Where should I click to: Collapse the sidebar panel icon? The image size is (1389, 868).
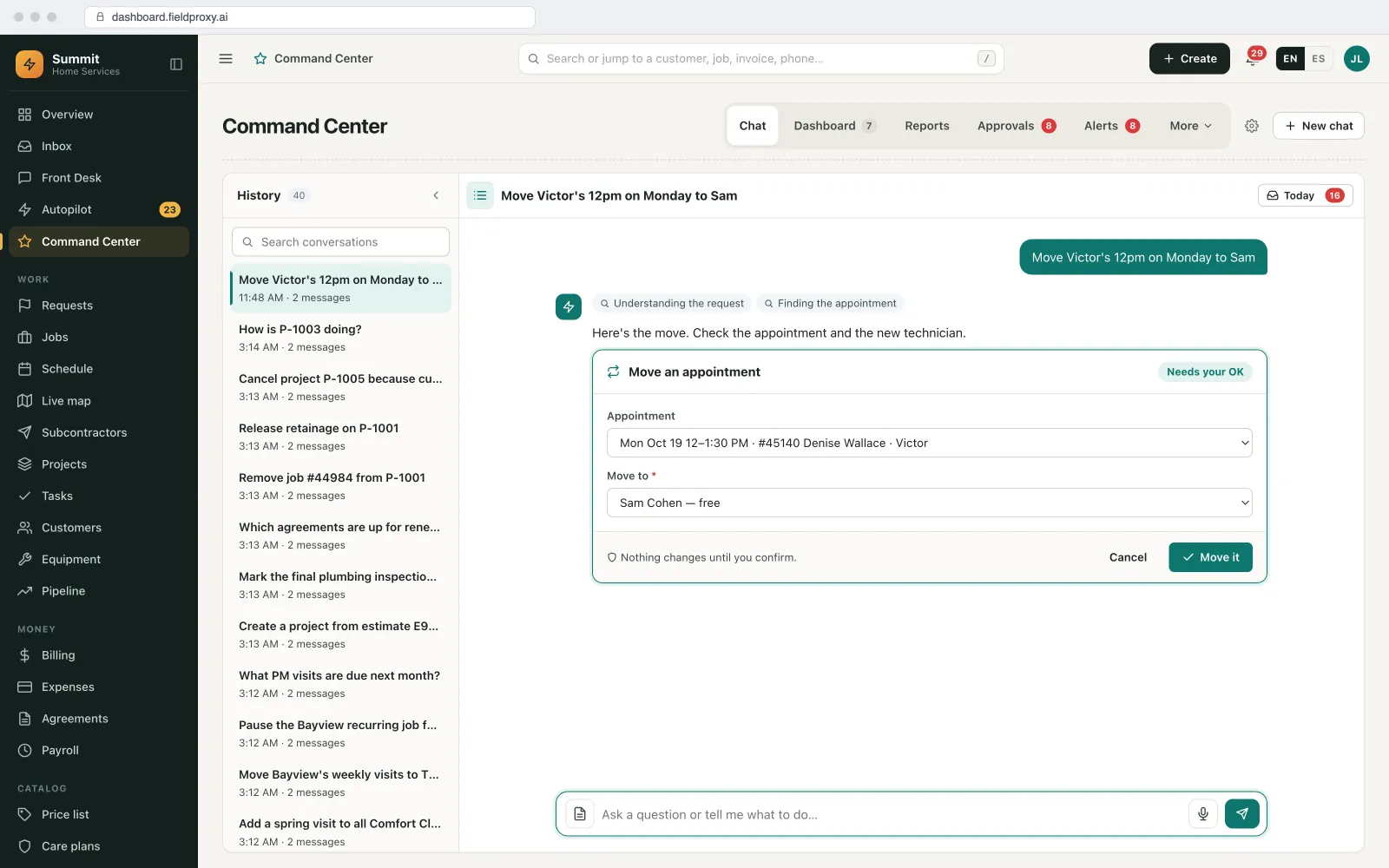[176, 64]
